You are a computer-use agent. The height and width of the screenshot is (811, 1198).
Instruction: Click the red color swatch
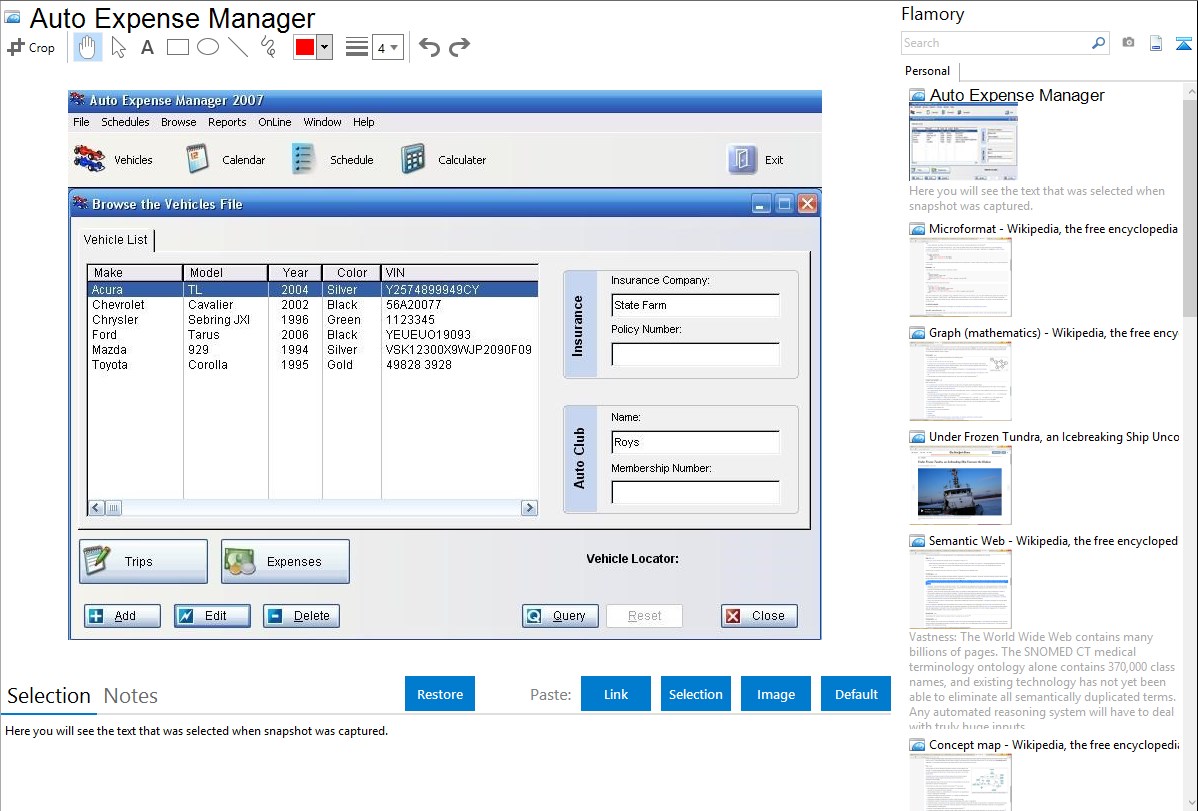click(305, 47)
